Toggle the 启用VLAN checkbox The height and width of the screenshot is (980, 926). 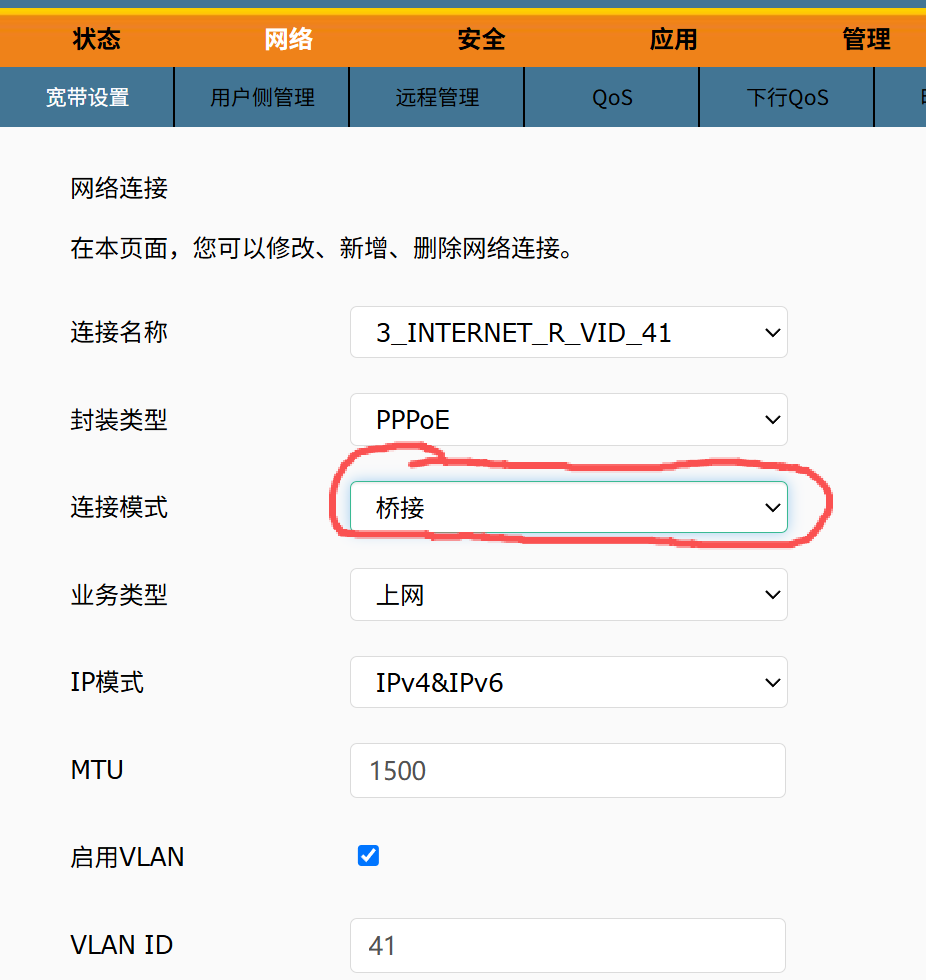tap(368, 856)
